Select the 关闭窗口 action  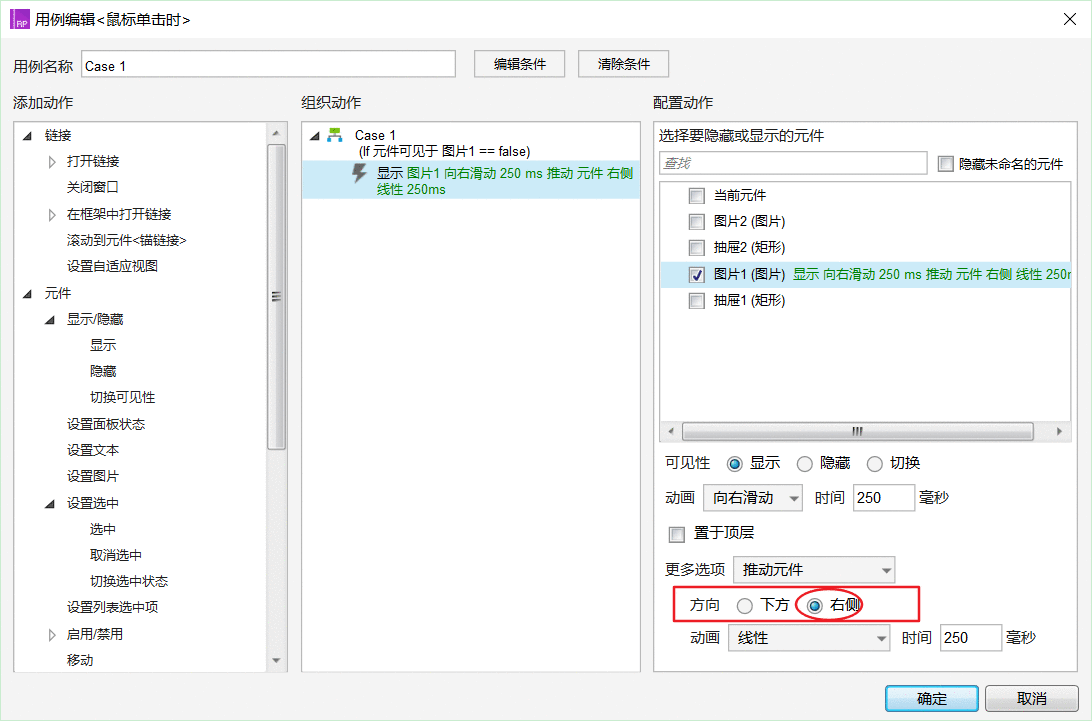93,187
